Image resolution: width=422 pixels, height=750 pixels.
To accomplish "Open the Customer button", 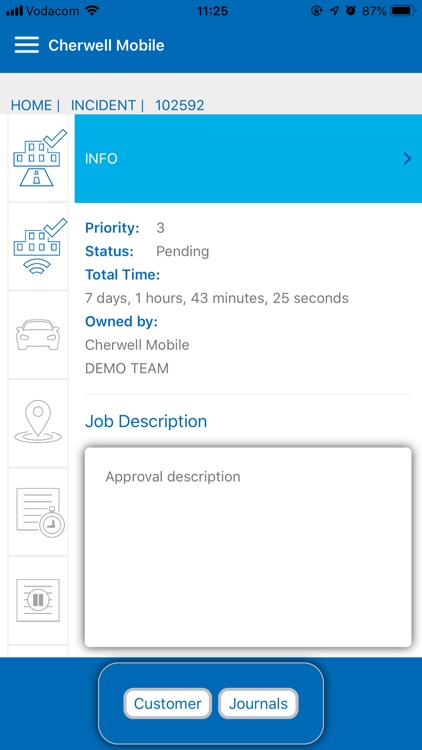I will (x=167, y=703).
